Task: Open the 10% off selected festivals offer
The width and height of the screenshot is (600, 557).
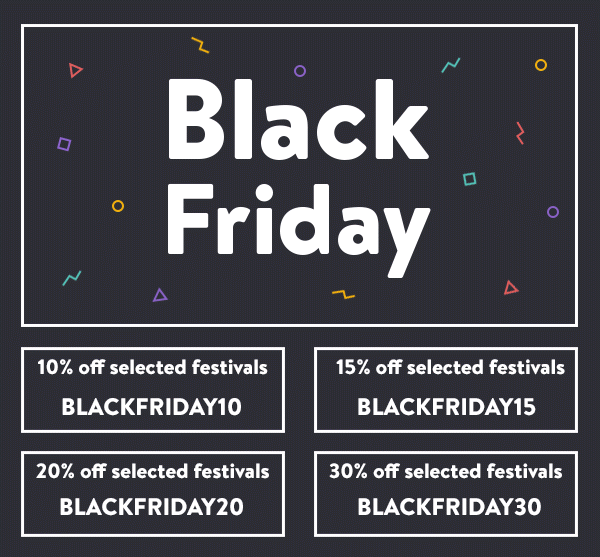Action: coord(152,368)
